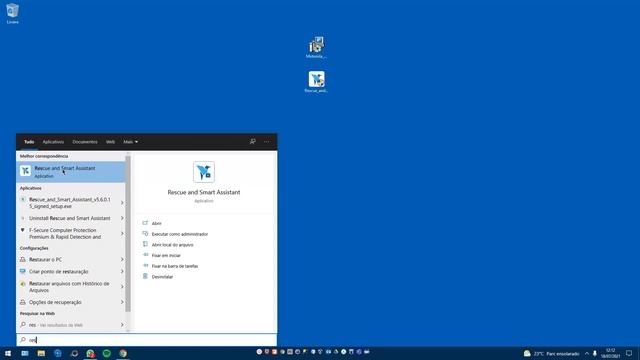640x360 pixels.
Task: Open the Rescue and Smart Assistant best match
Action: 71,171
